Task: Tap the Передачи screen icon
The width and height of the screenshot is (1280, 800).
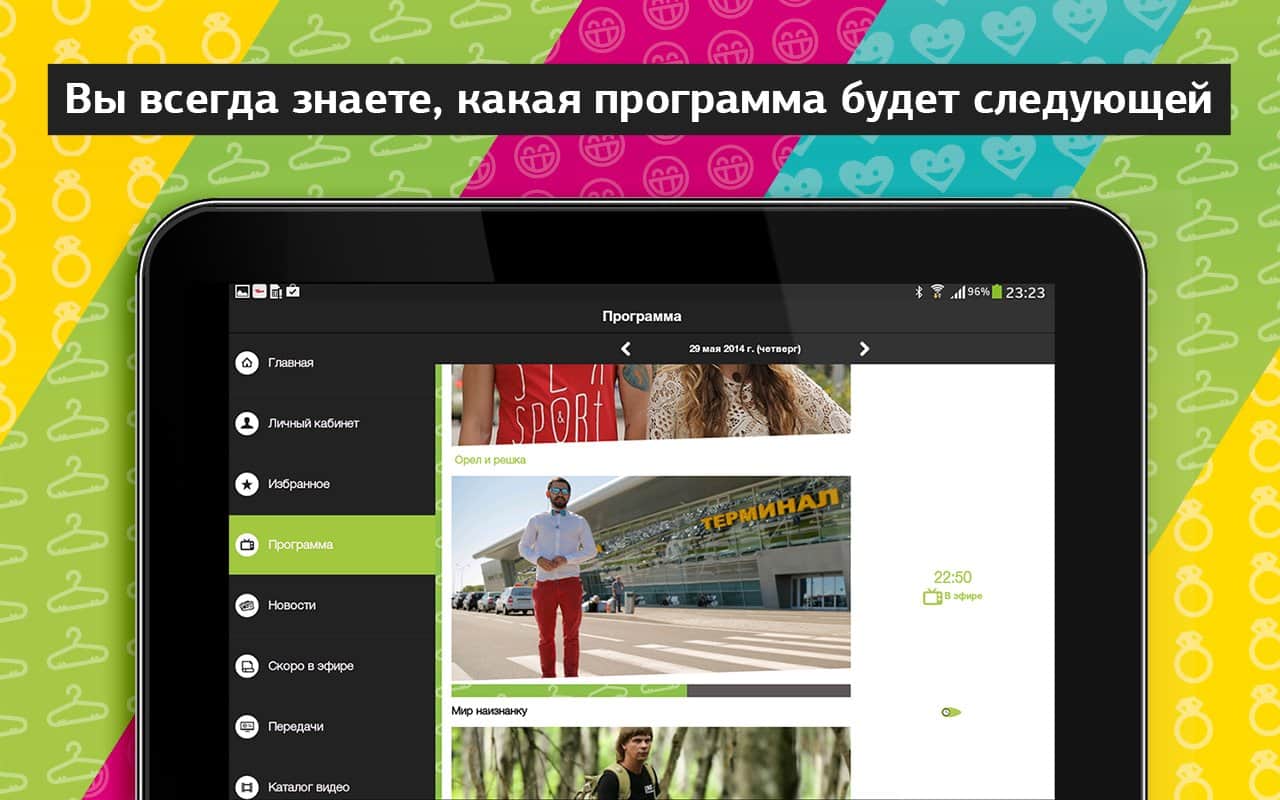Action: (x=246, y=727)
